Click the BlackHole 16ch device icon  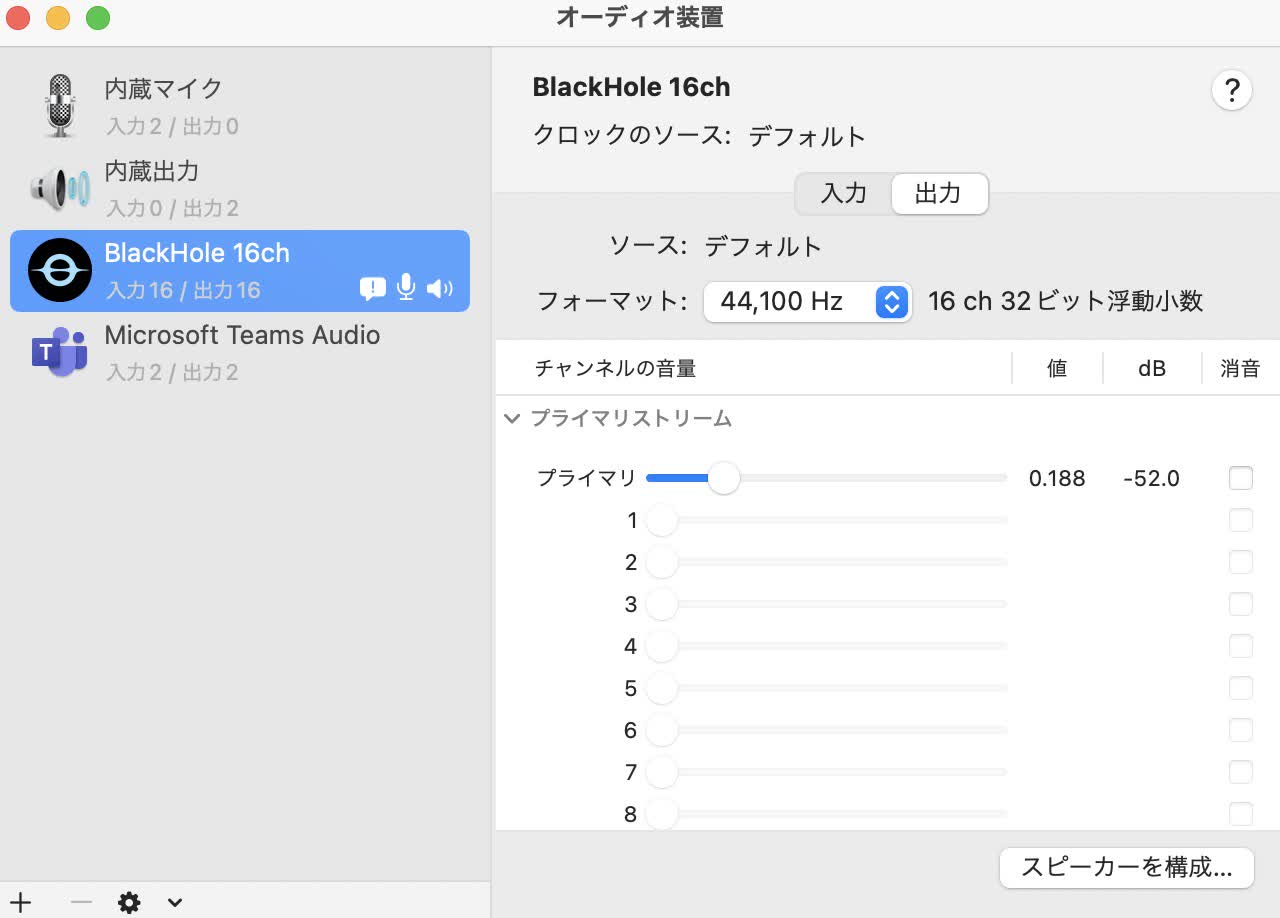[x=60, y=270]
